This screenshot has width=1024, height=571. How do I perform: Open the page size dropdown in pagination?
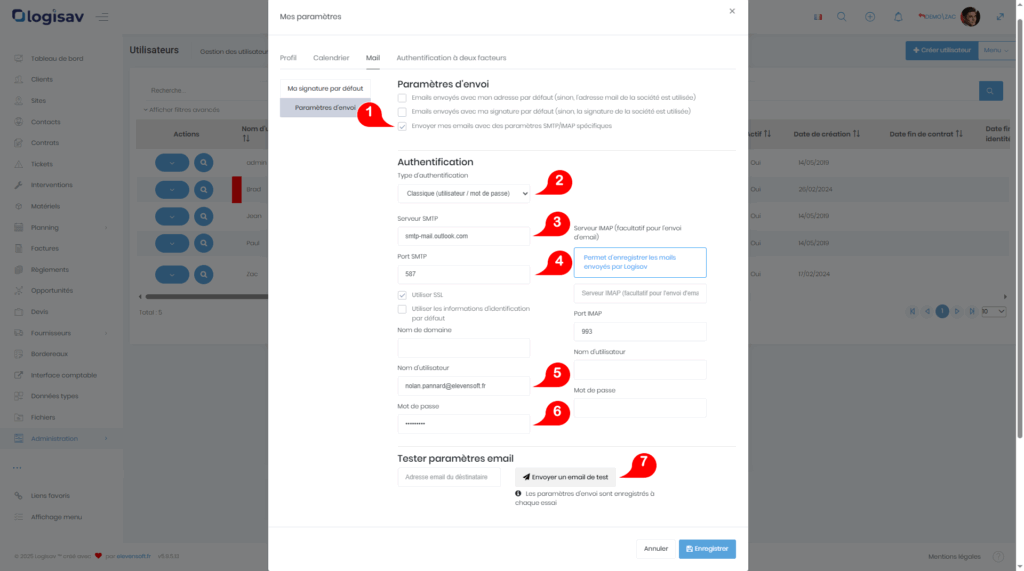pyautogui.click(x=993, y=312)
